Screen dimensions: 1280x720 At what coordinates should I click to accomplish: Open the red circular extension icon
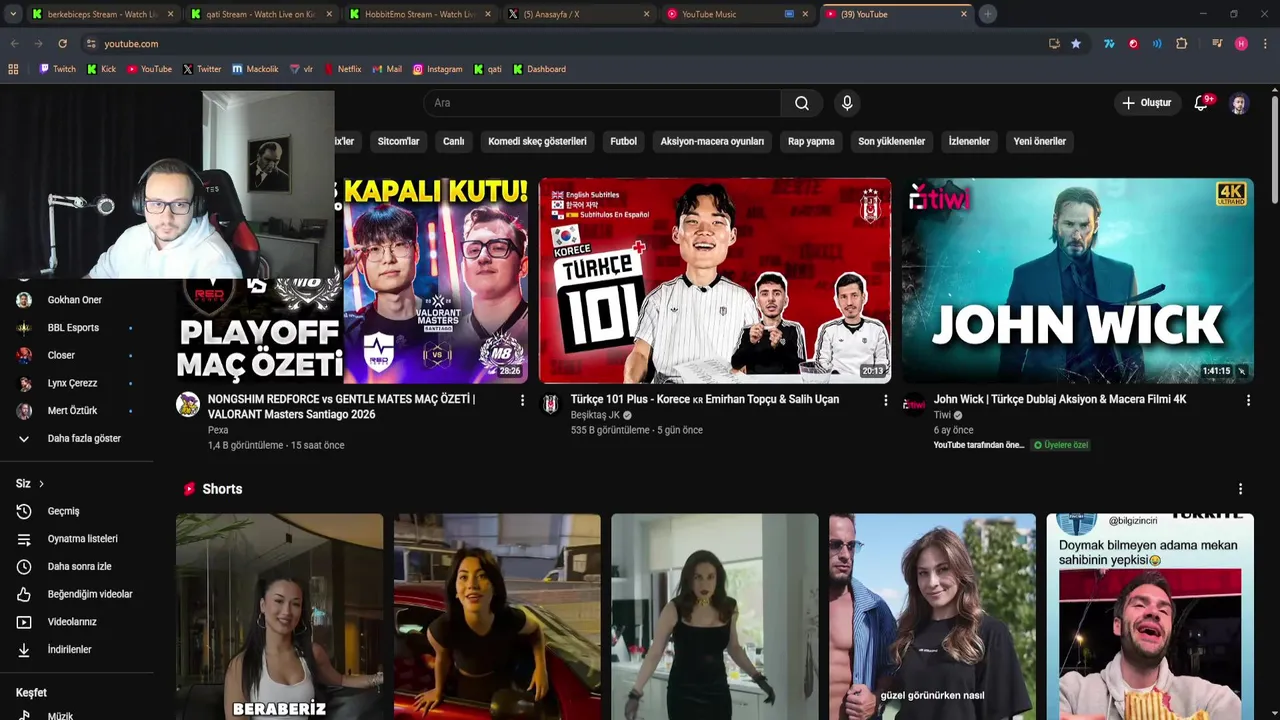point(1133,44)
